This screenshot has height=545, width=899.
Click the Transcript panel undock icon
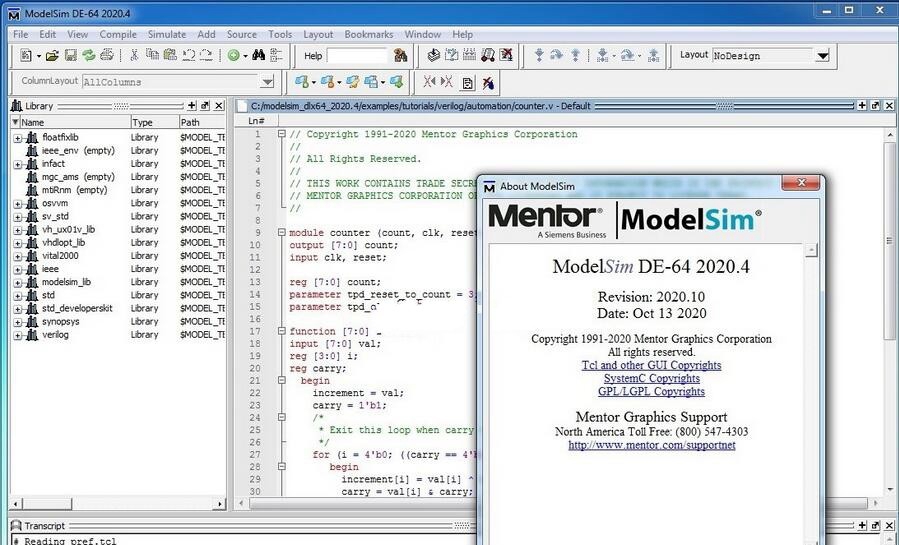point(875,525)
